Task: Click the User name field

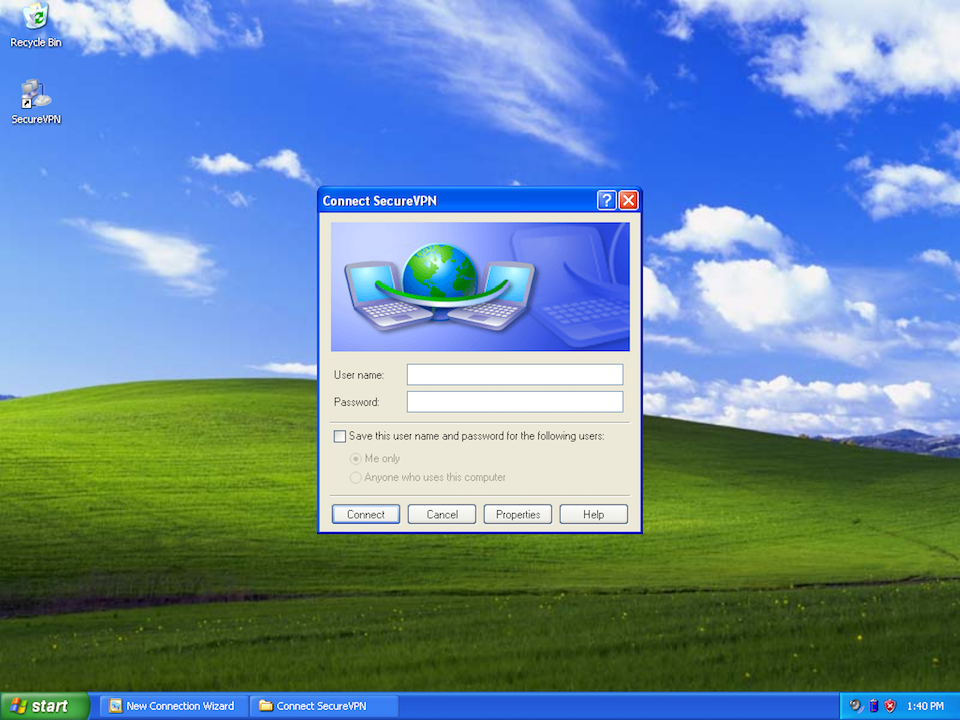Action: point(515,375)
